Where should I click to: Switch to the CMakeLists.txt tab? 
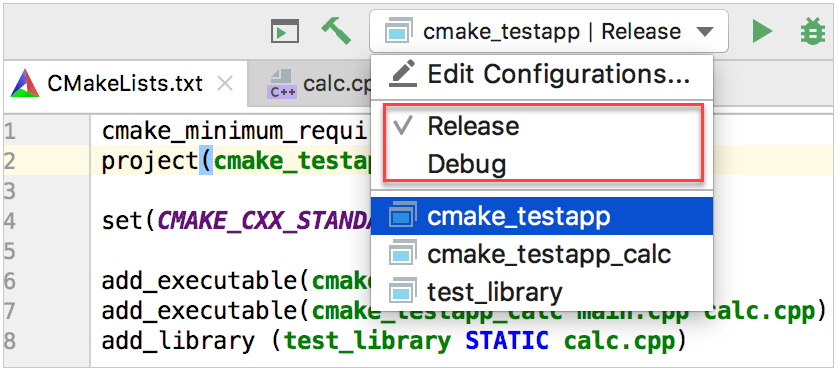tap(125, 84)
